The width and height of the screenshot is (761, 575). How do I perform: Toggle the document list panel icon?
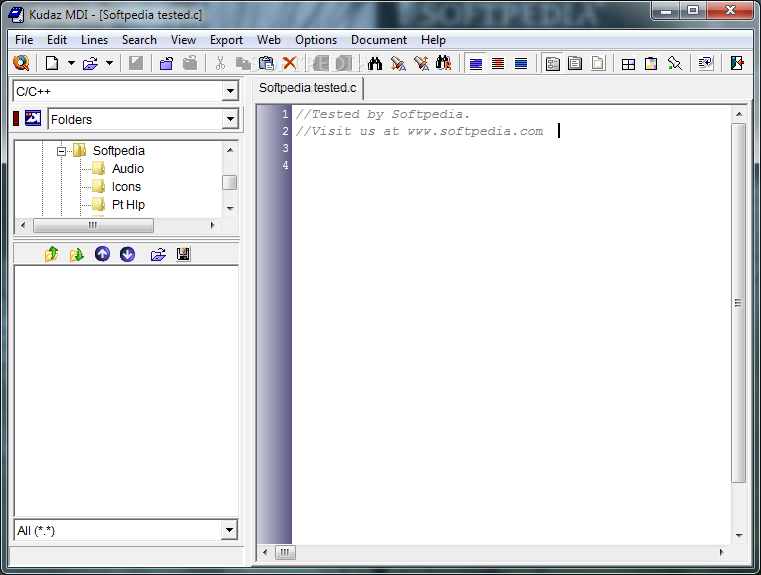[575, 64]
